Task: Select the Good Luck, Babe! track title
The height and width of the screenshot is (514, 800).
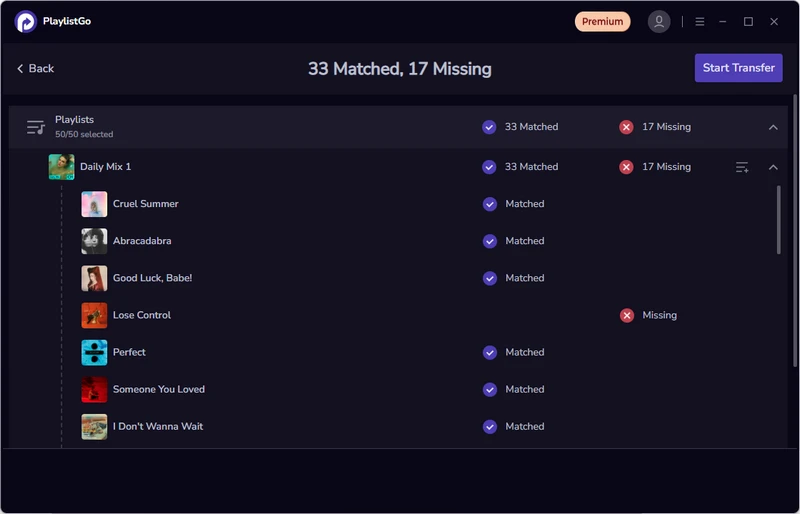Action: (x=152, y=278)
